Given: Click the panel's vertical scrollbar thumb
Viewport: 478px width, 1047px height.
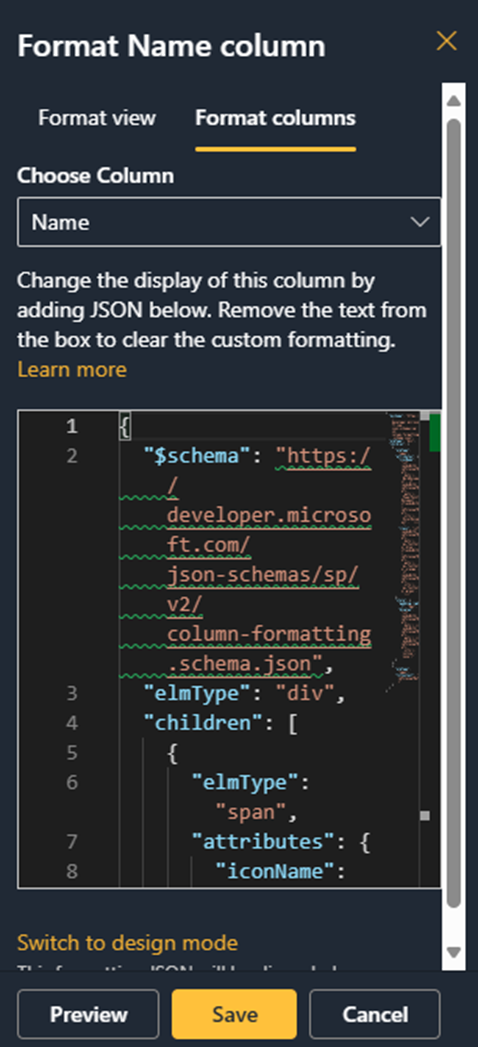Looking at the screenshot, I should point(454,513).
